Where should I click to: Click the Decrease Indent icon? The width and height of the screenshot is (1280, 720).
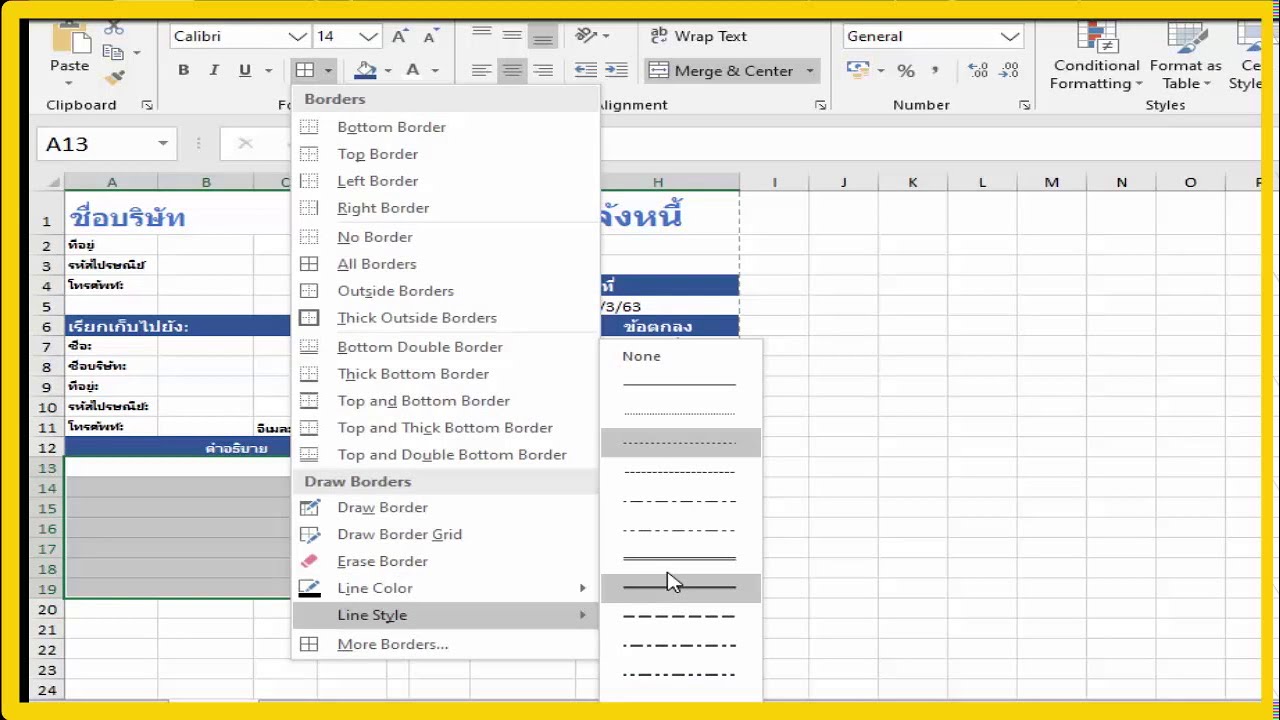[585, 70]
